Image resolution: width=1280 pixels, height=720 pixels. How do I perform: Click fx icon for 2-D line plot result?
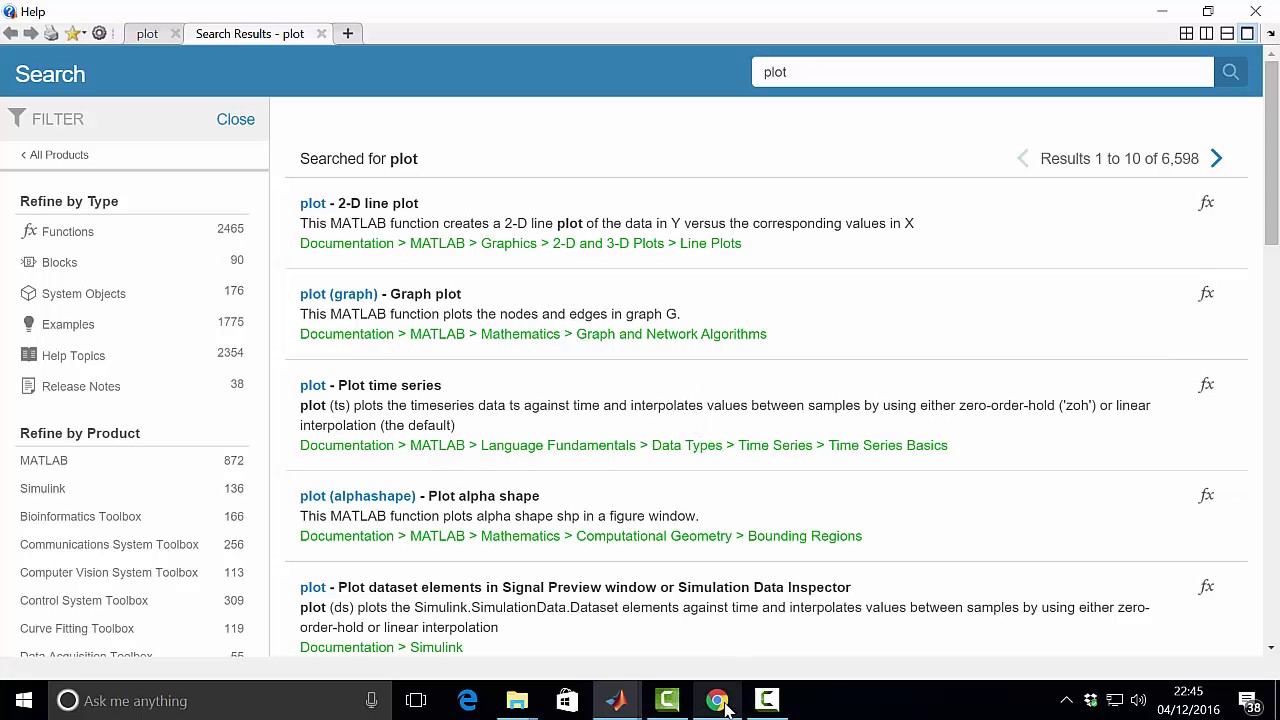click(x=1206, y=203)
